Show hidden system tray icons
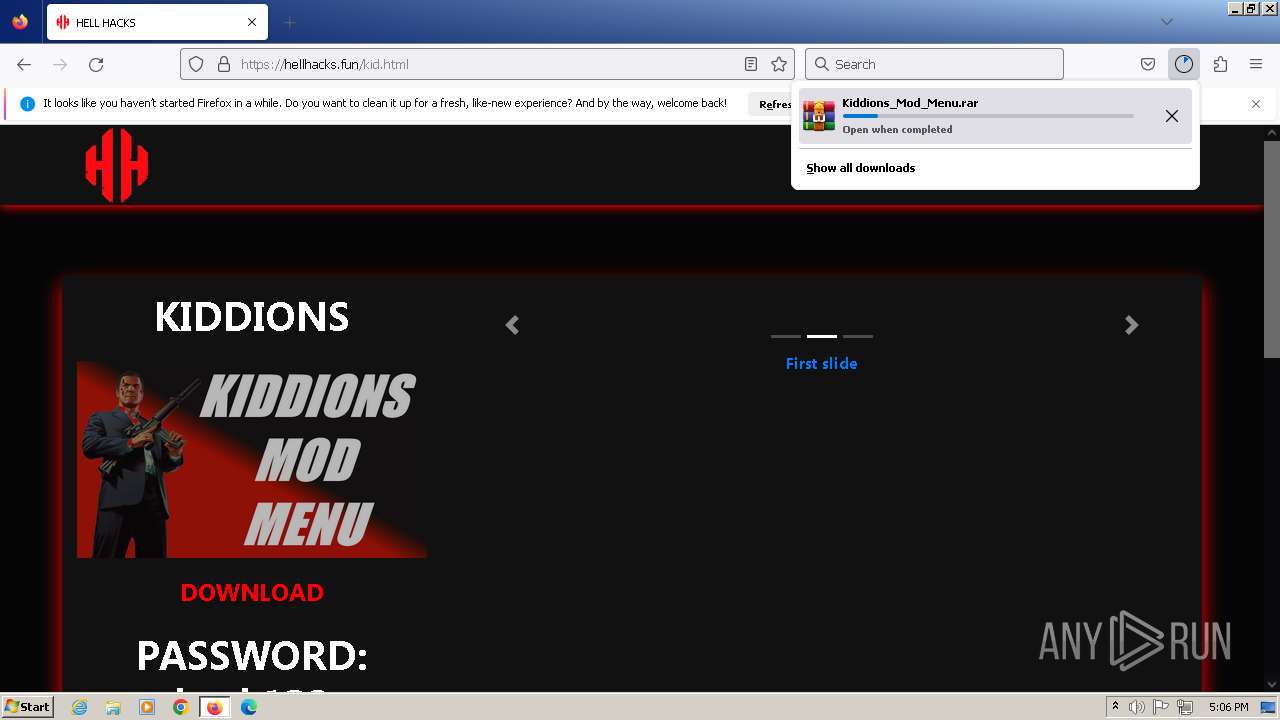This screenshot has width=1280, height=720. pos(1116,707)
